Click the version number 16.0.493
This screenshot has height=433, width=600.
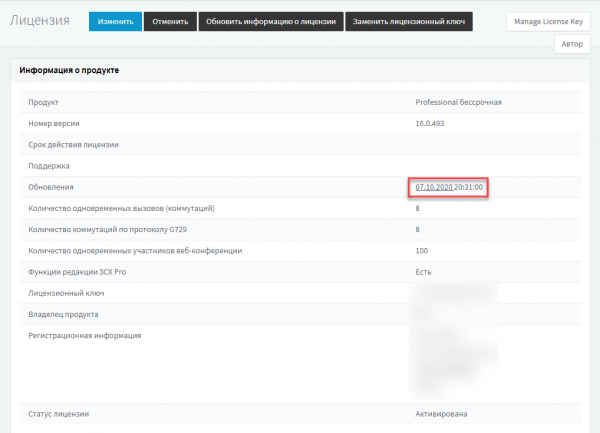coord(432,124)
